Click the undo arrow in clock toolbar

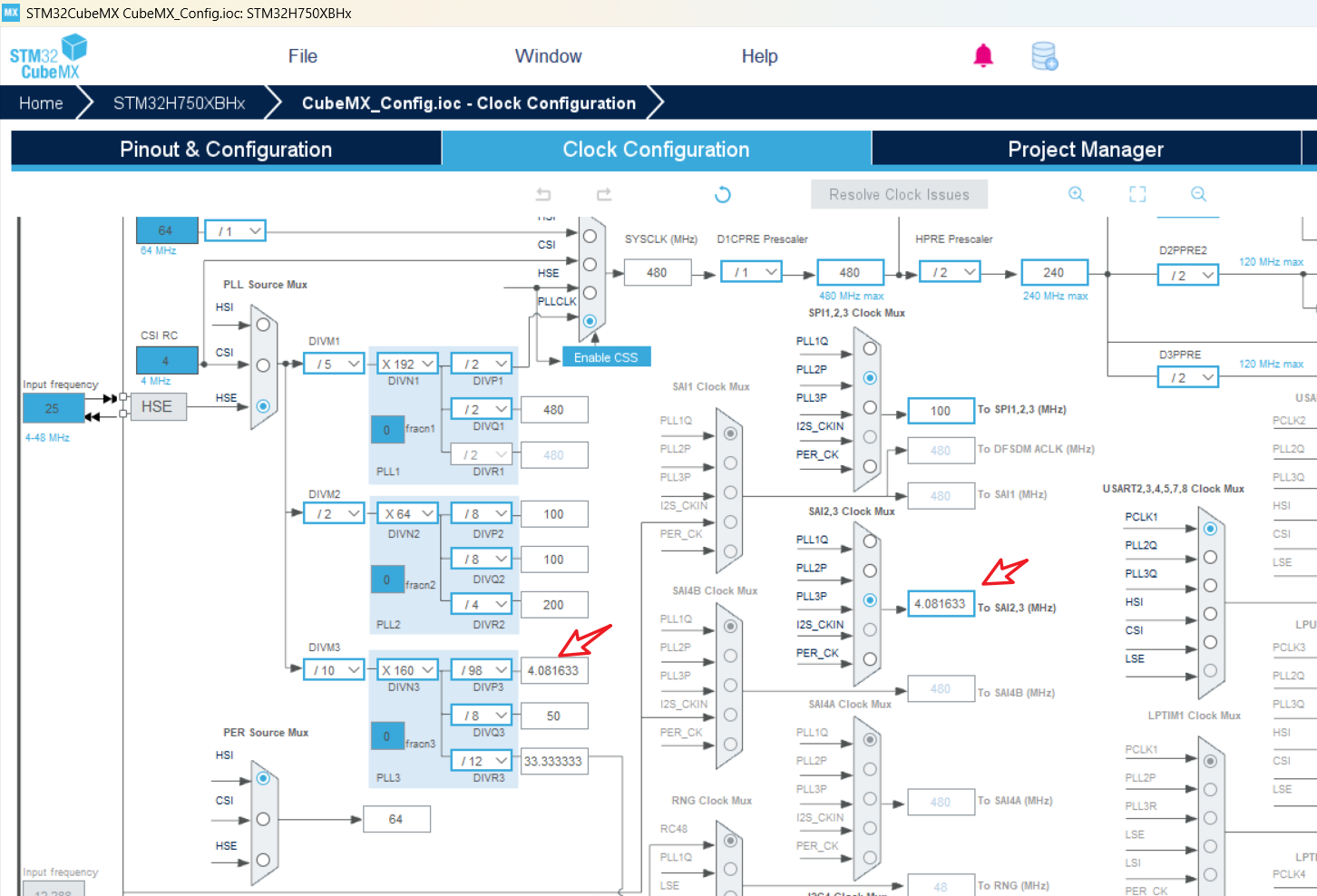(x=543, y=194)
